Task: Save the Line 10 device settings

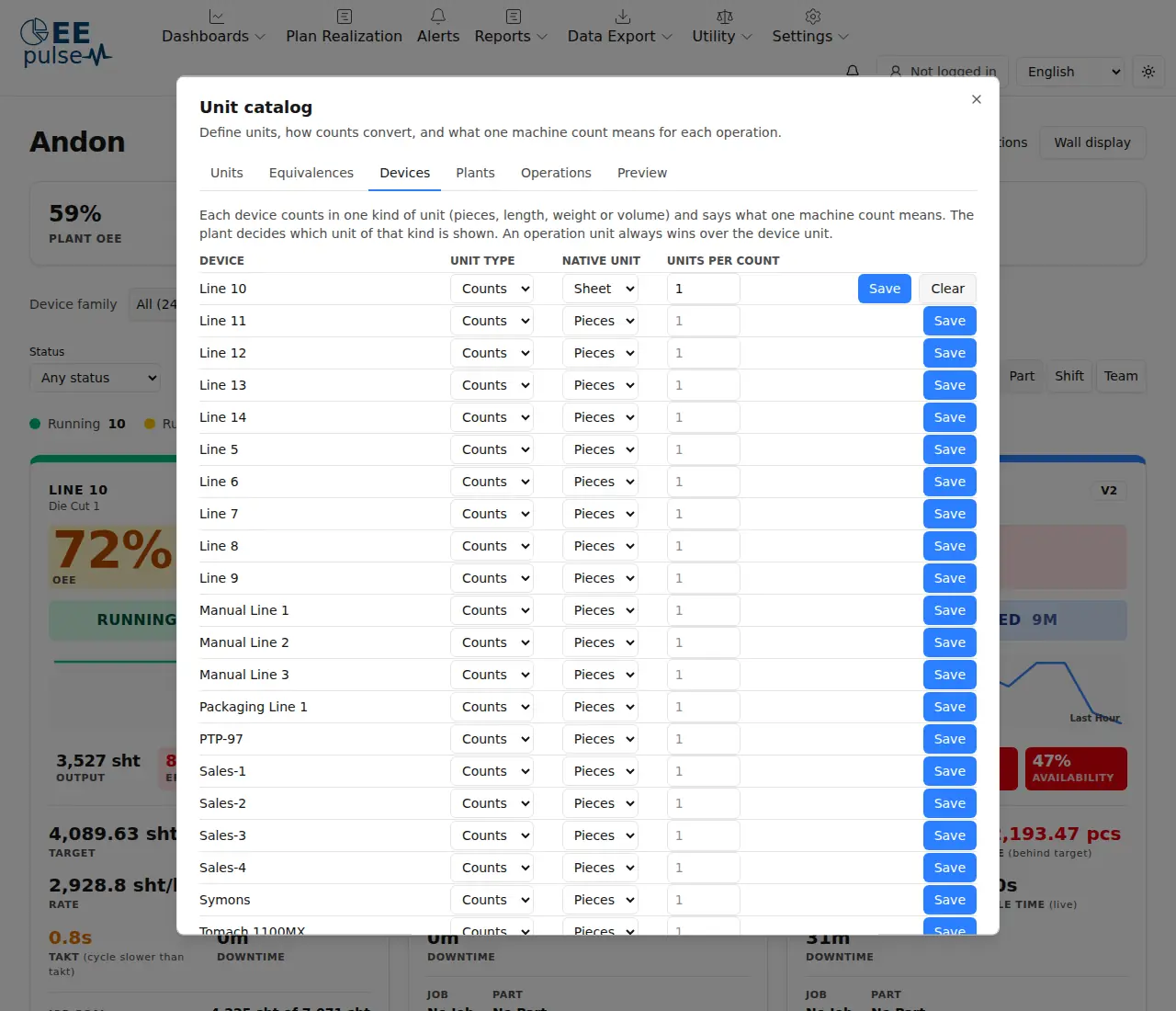Action: [885, 289]
